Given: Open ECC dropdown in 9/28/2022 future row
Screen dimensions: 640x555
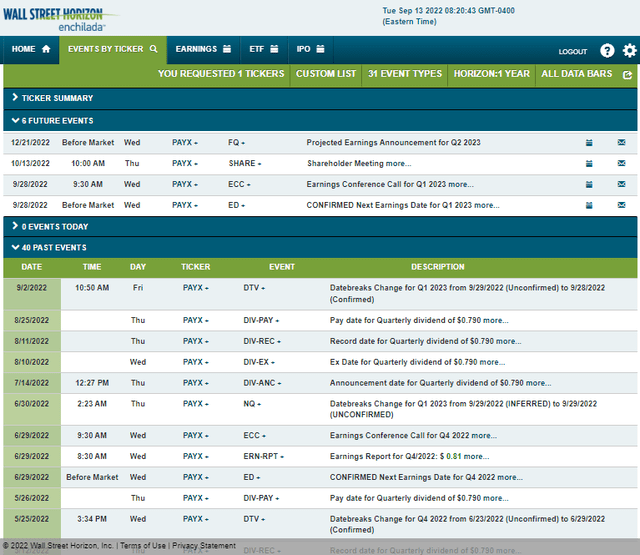Looking at the screenshot, I should pos(239,184).
